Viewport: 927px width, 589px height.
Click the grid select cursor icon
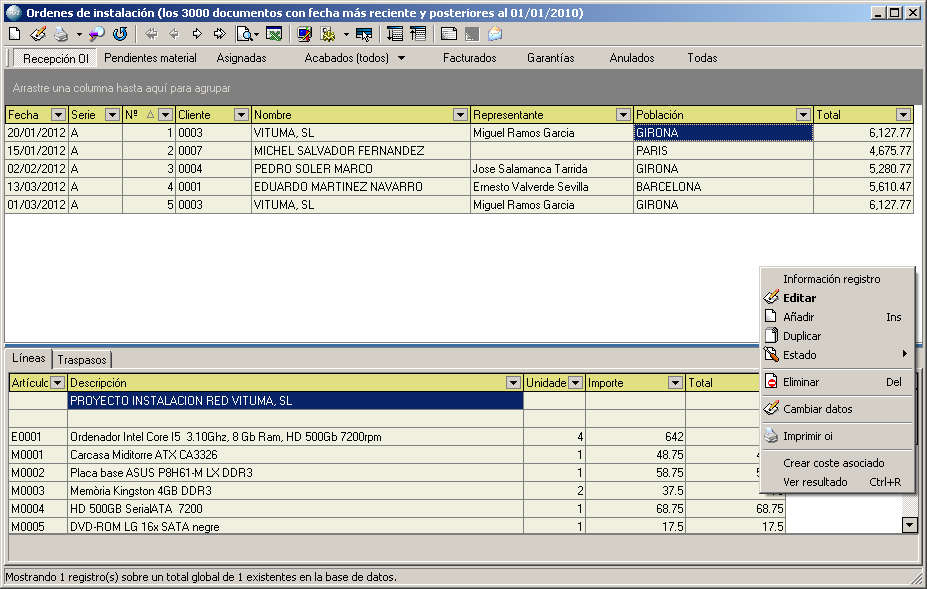coord(364,34)
